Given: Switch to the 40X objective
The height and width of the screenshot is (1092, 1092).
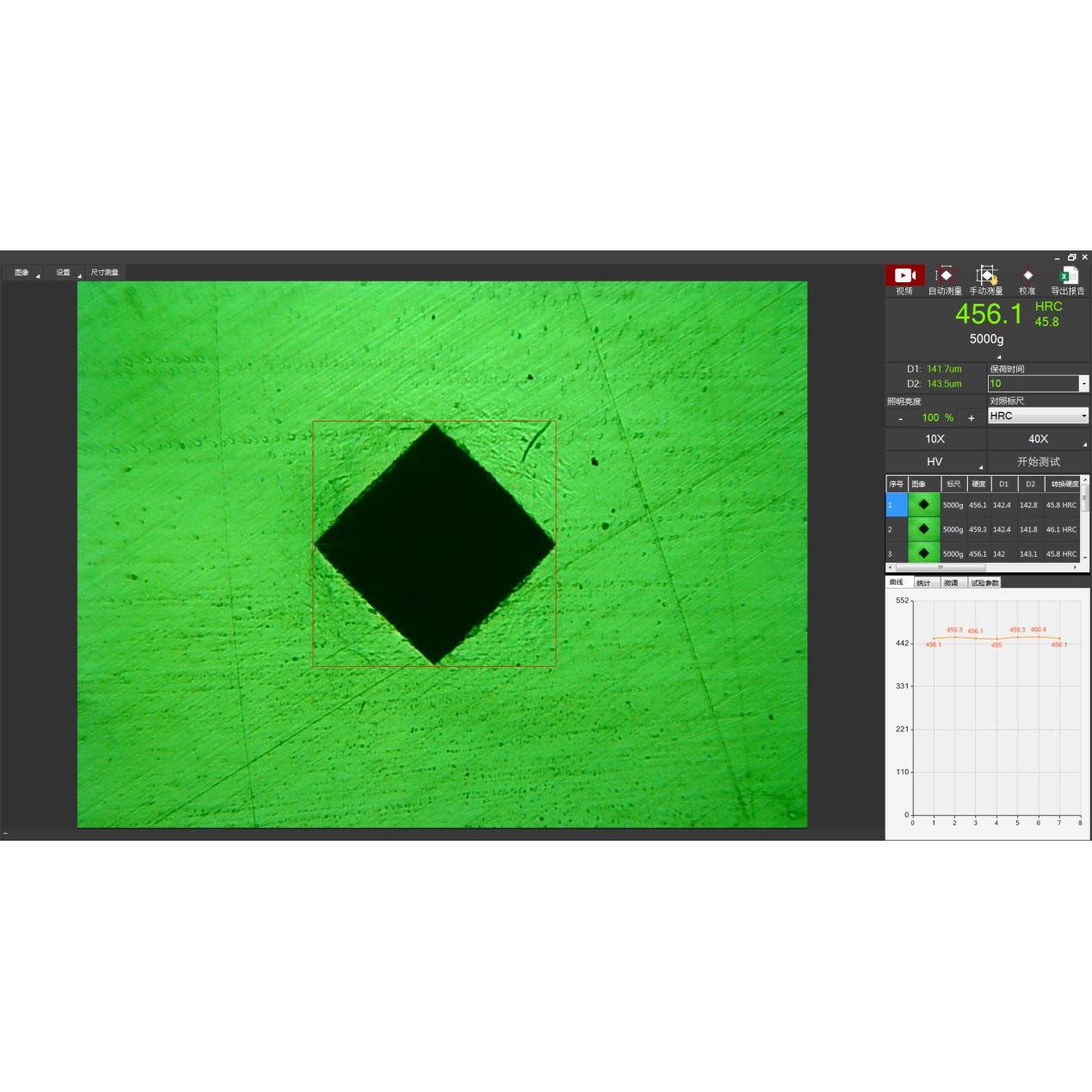Looking at the screenshot, I should pyautogui.click(x=1038, y=439).
